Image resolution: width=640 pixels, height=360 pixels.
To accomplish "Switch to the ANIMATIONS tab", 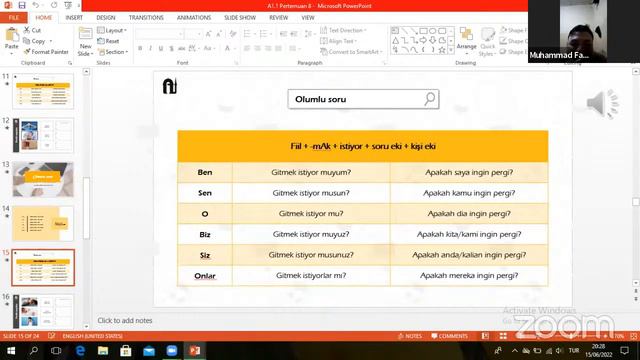I will 194,18.
